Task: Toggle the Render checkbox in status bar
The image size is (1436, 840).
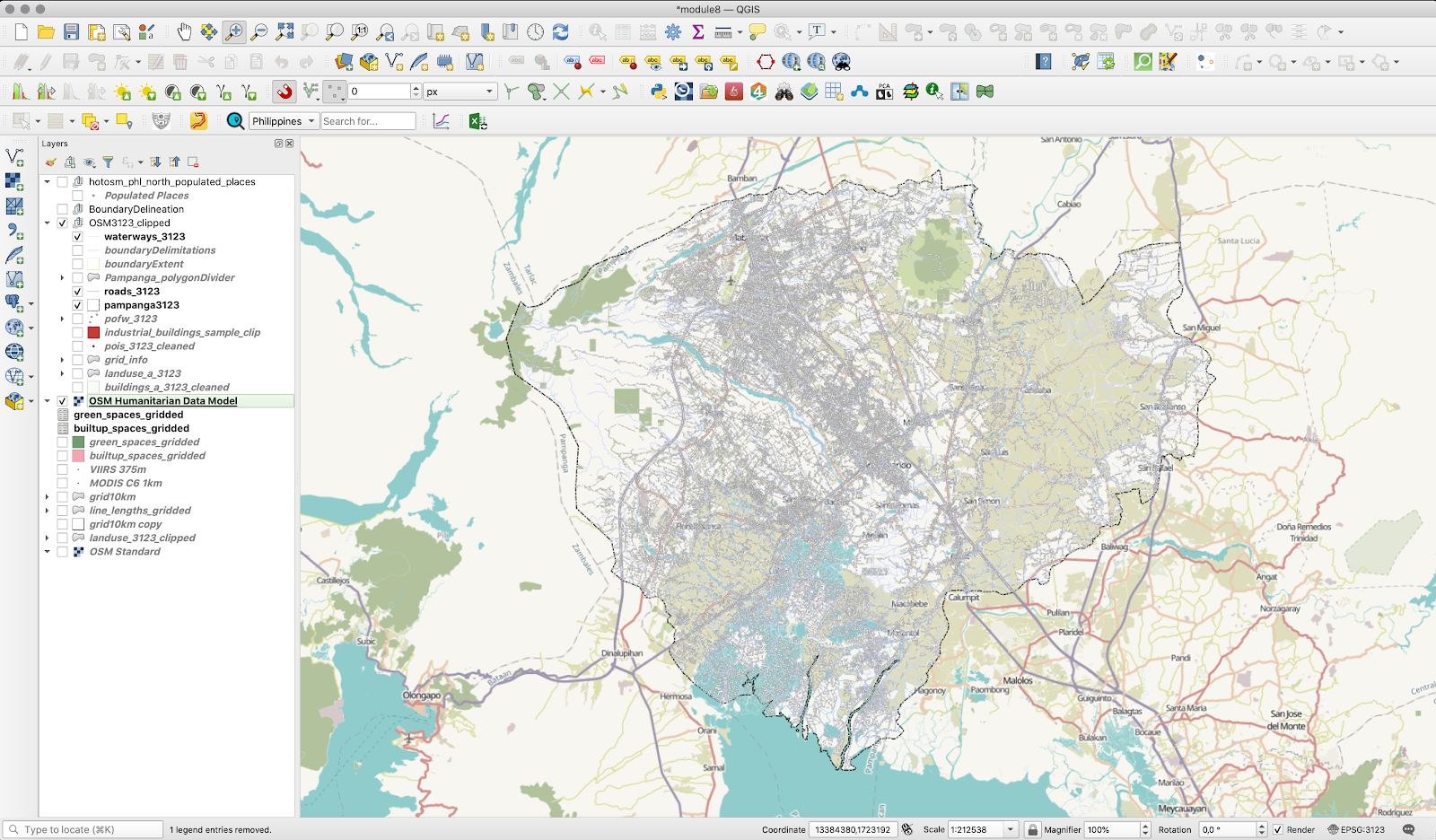Action: coord(1278,830)
